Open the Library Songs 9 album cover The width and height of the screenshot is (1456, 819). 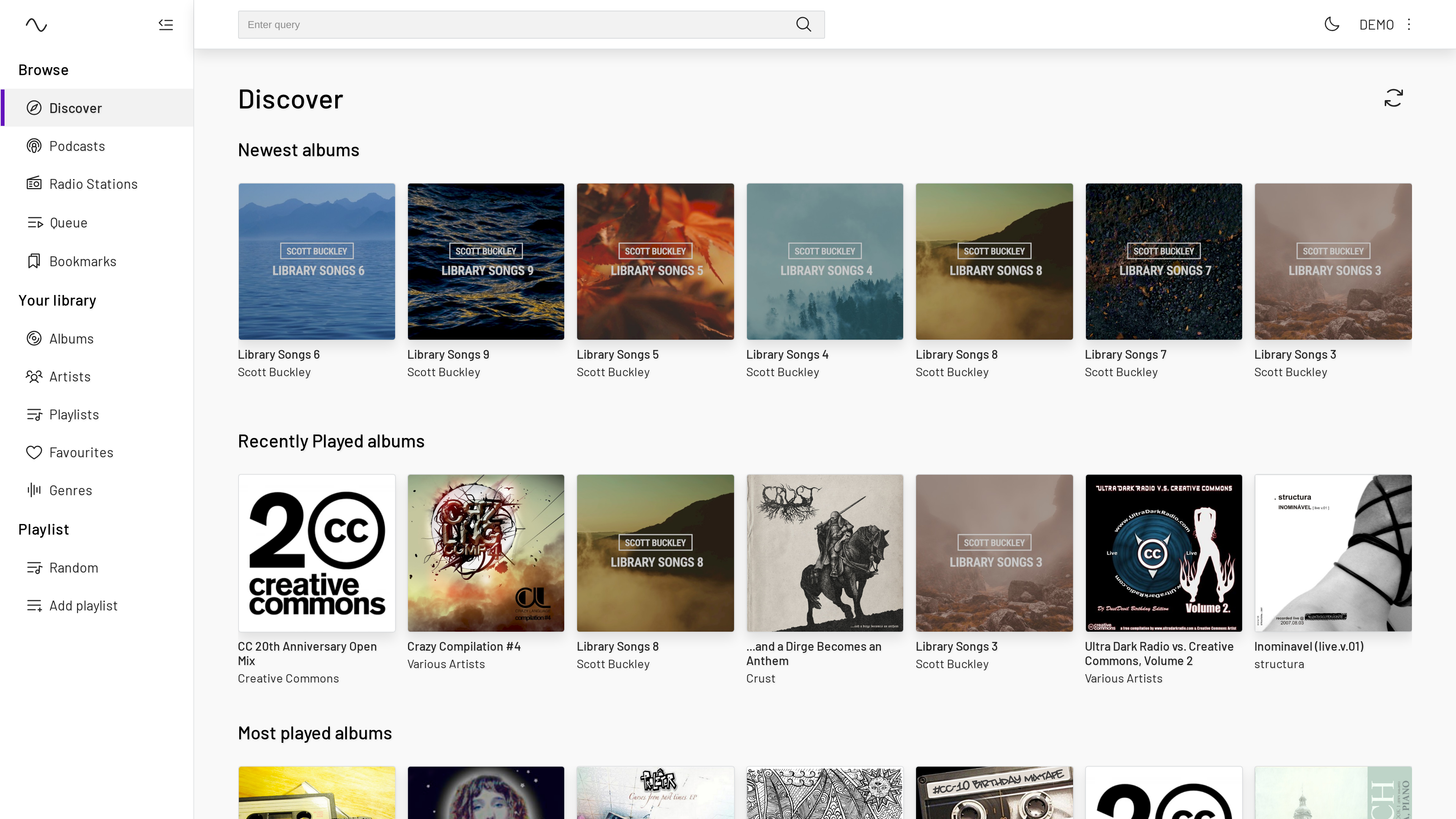tap(485, 261)
